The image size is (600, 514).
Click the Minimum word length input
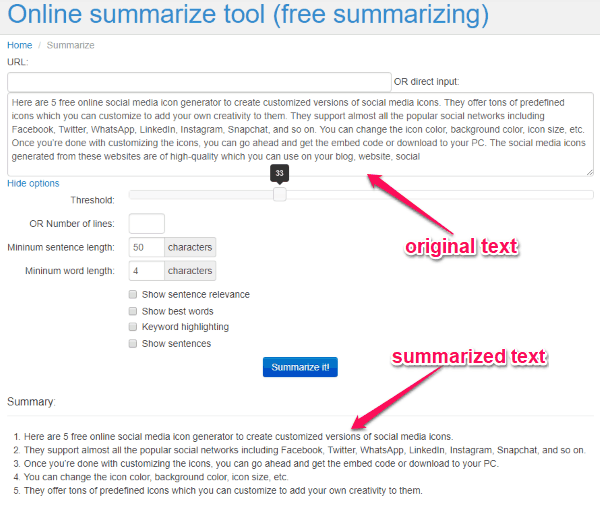[x=146, y=271]
